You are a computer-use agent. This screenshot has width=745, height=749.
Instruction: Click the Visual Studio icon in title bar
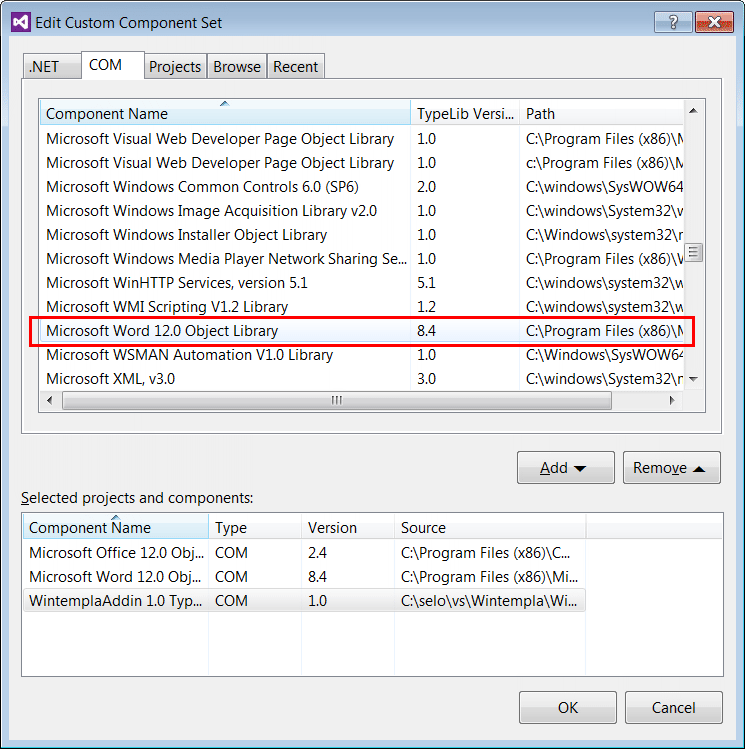(x=21, y=22)
